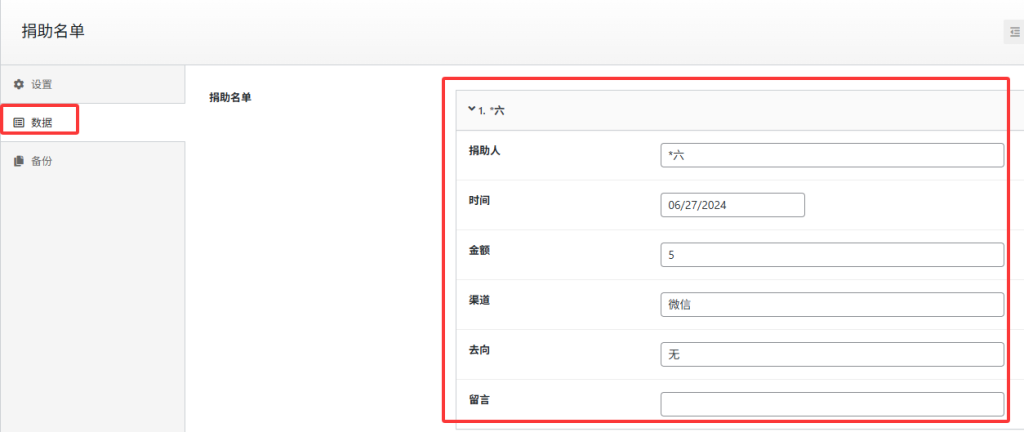
Task: Focus the 金额 field showing 5
Action: click(x=831, y=255)
